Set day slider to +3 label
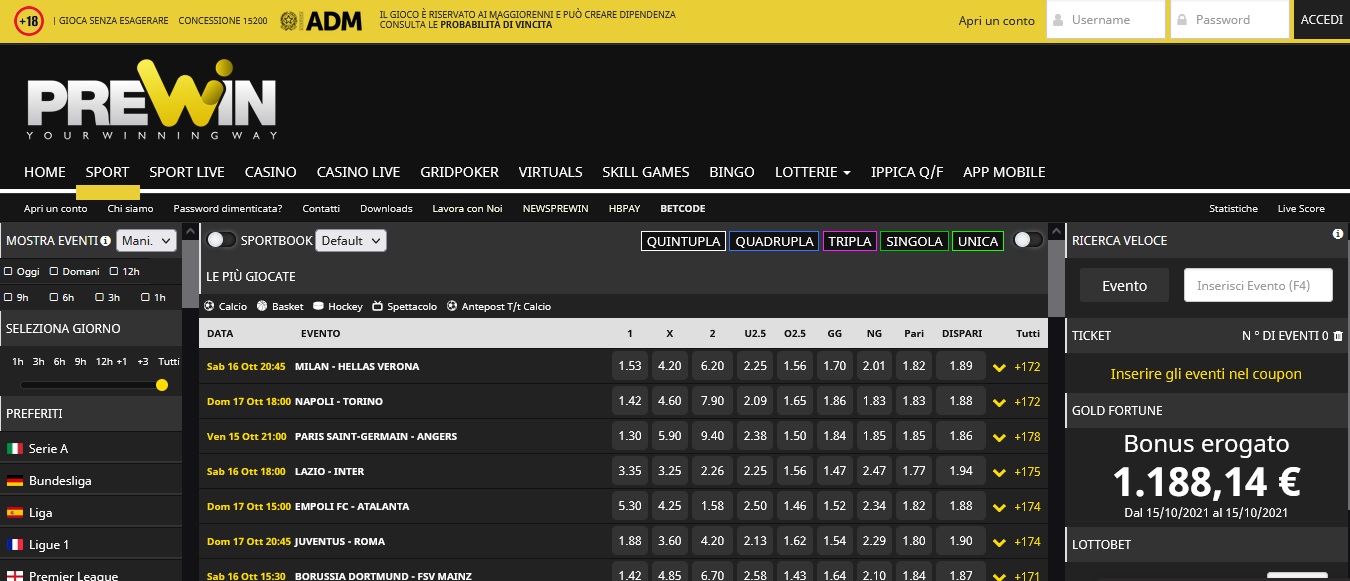Viewport: 1350px width, 581px height. pos(143,362)
